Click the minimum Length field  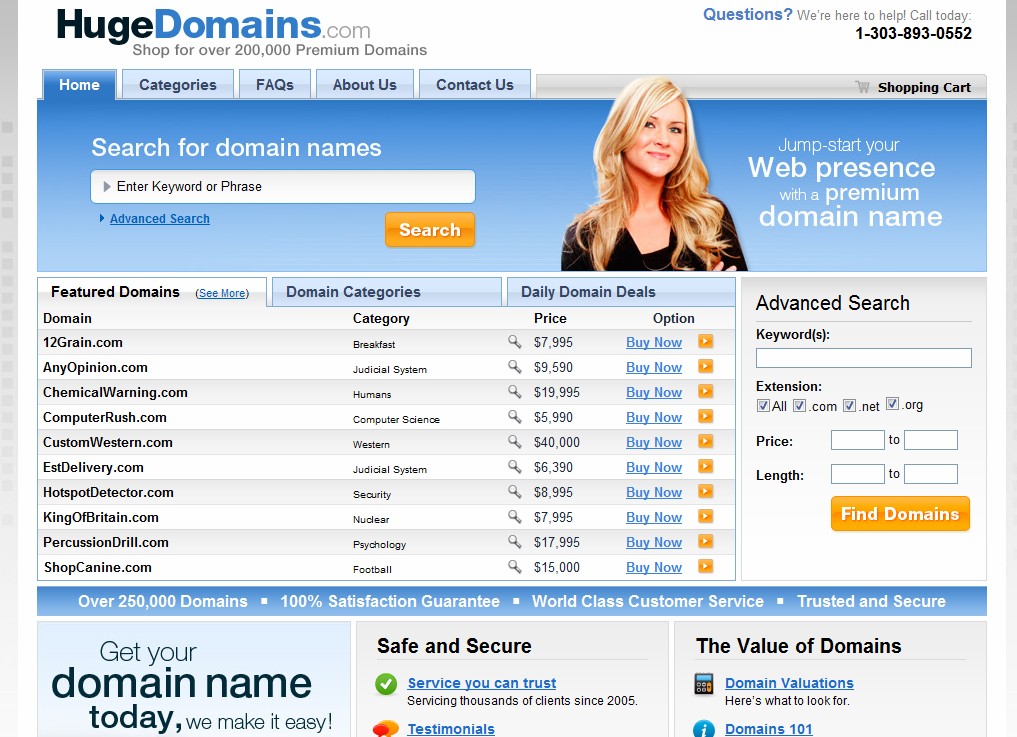(857, 474)
